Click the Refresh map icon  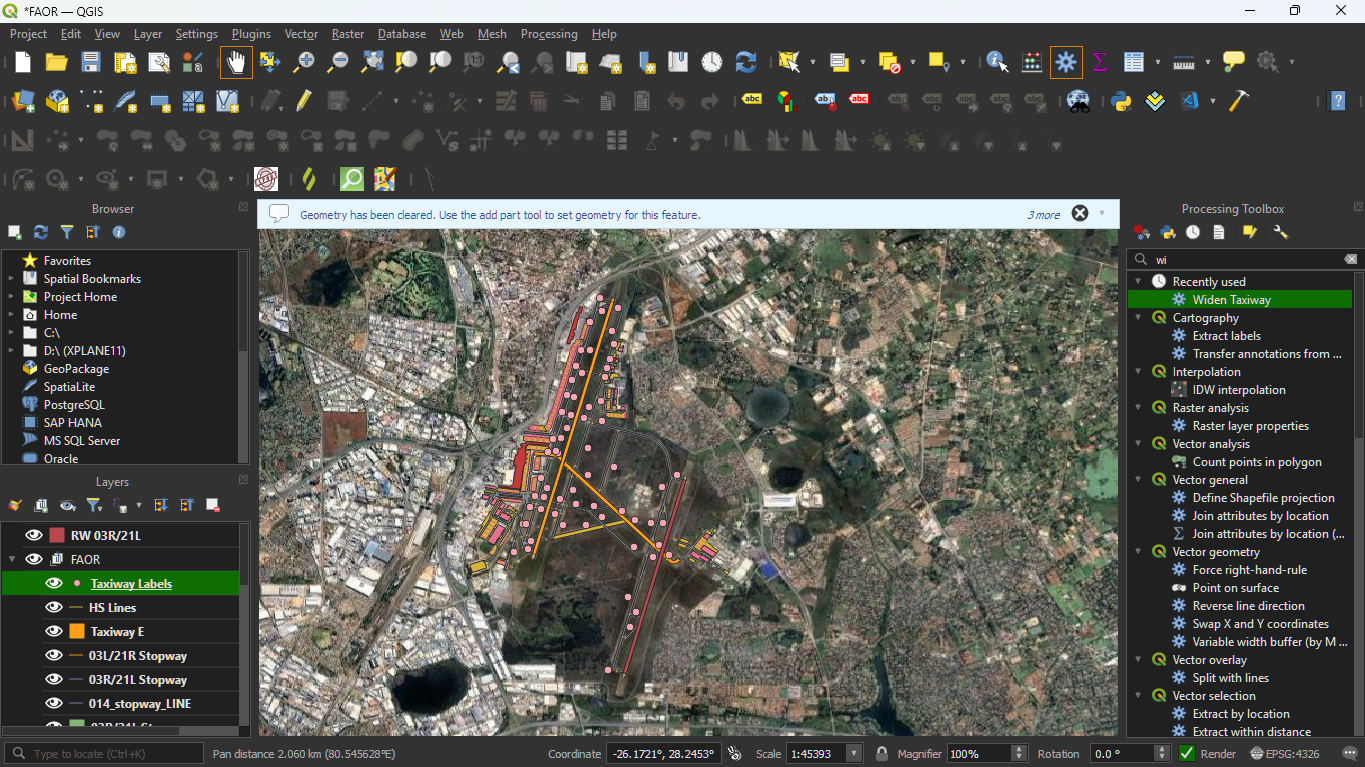tap(746, 62)
